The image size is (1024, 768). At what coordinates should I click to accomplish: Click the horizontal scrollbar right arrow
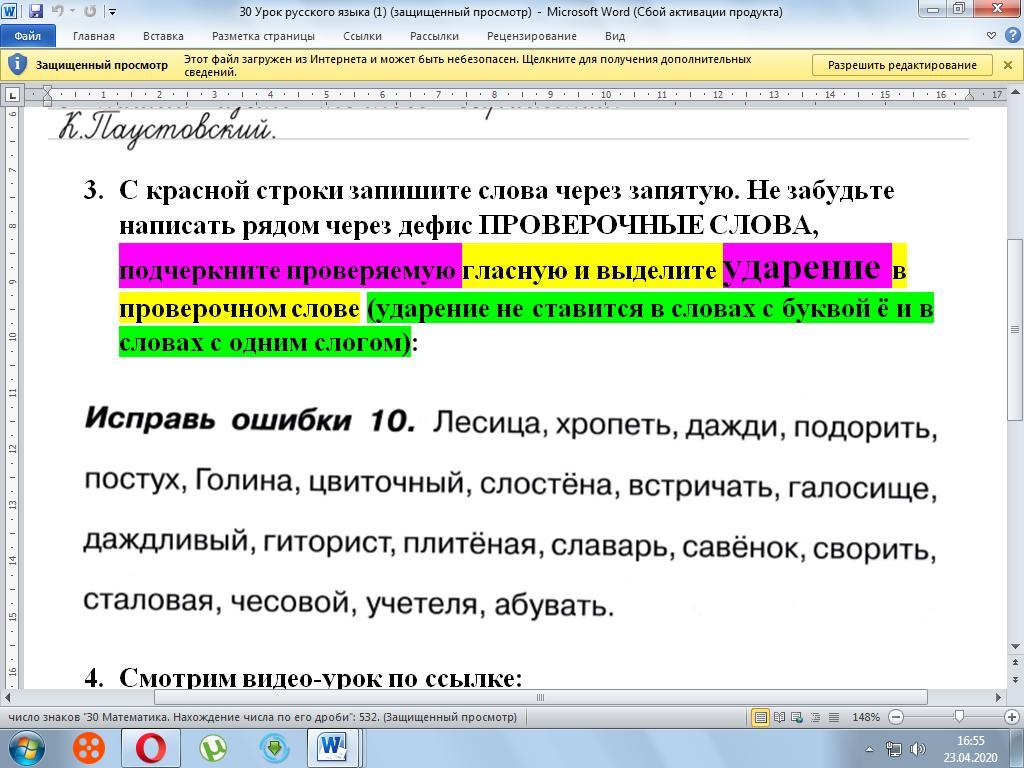[x=999, y=697]
